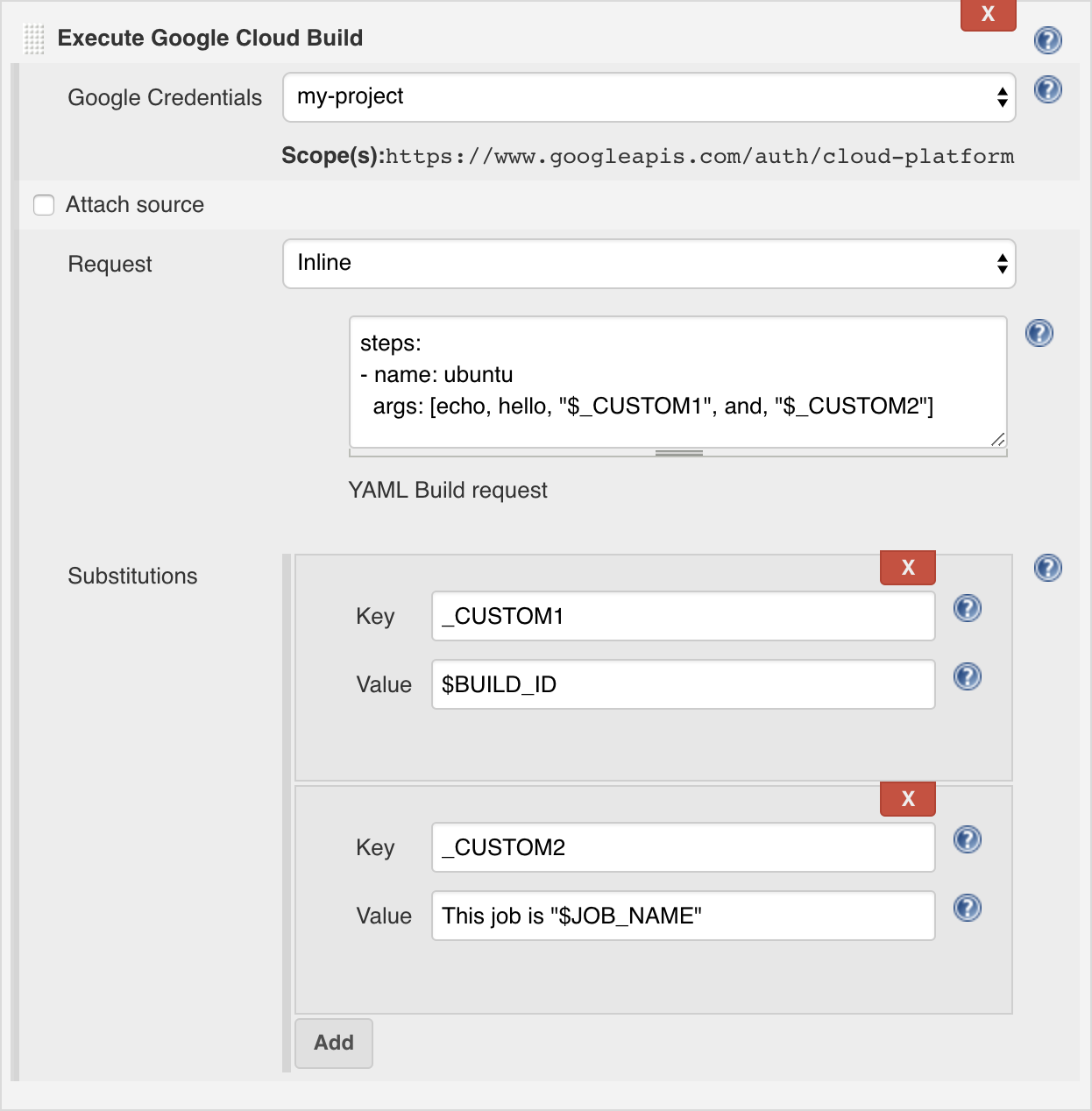Open the Google Credentials dropdown

point(649,97)
